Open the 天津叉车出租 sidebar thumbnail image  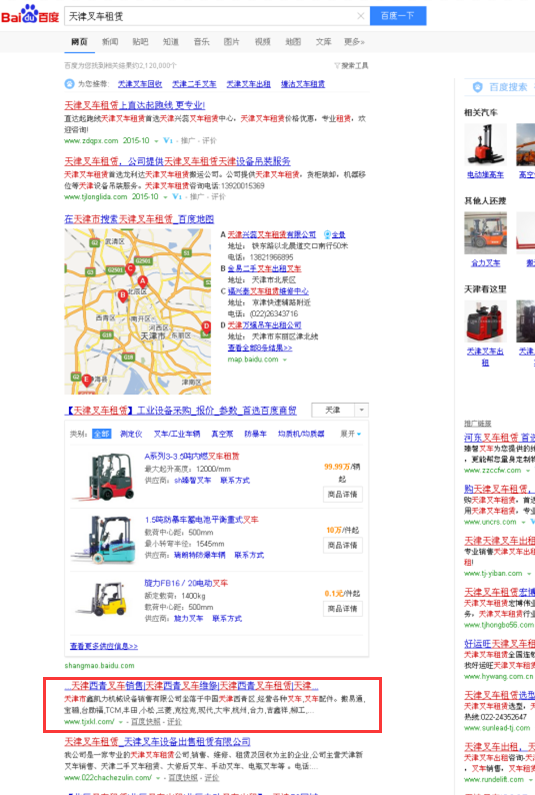[x=485, y=321]
